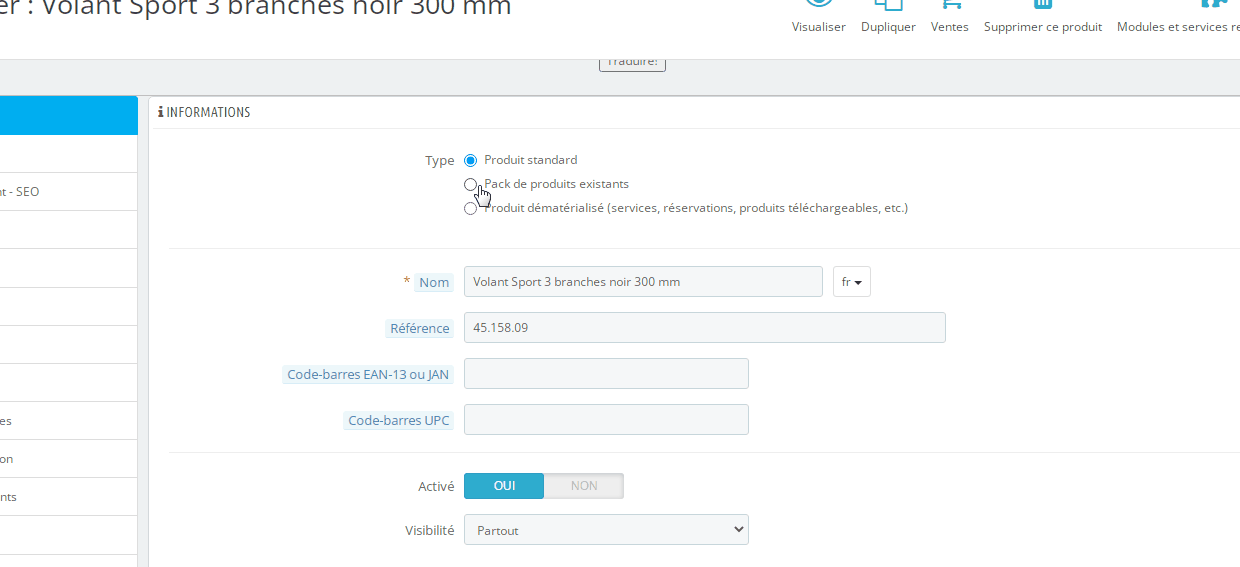This screenshot has height=567, width=1240.
Task: Click the Code-barres EAN-13 ou JAN field
Action: (606, 373)
